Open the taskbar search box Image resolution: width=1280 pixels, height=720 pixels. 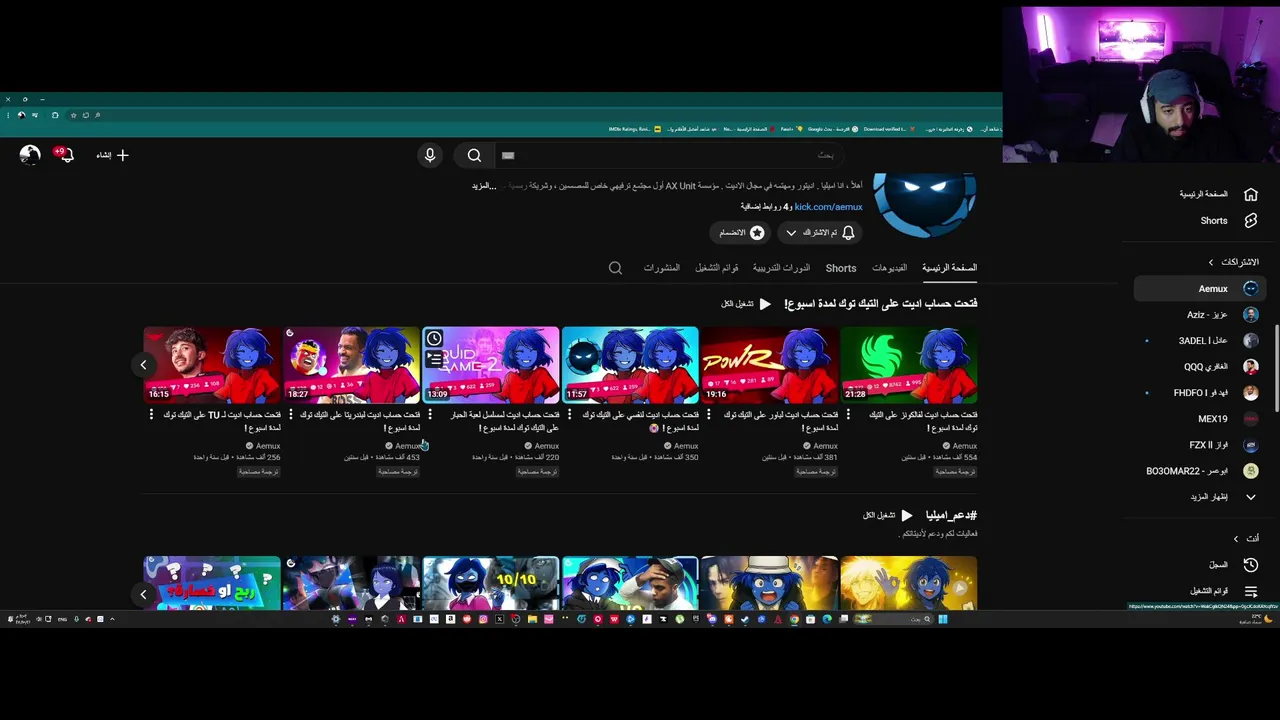pos(891,619)
